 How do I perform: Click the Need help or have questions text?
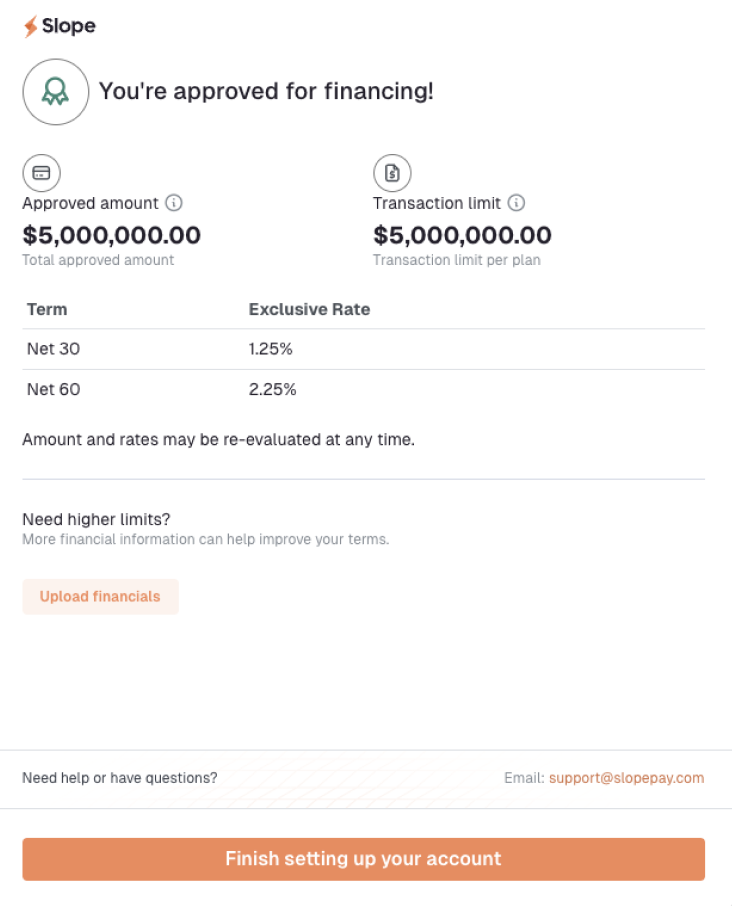click(x=119, y=778)
